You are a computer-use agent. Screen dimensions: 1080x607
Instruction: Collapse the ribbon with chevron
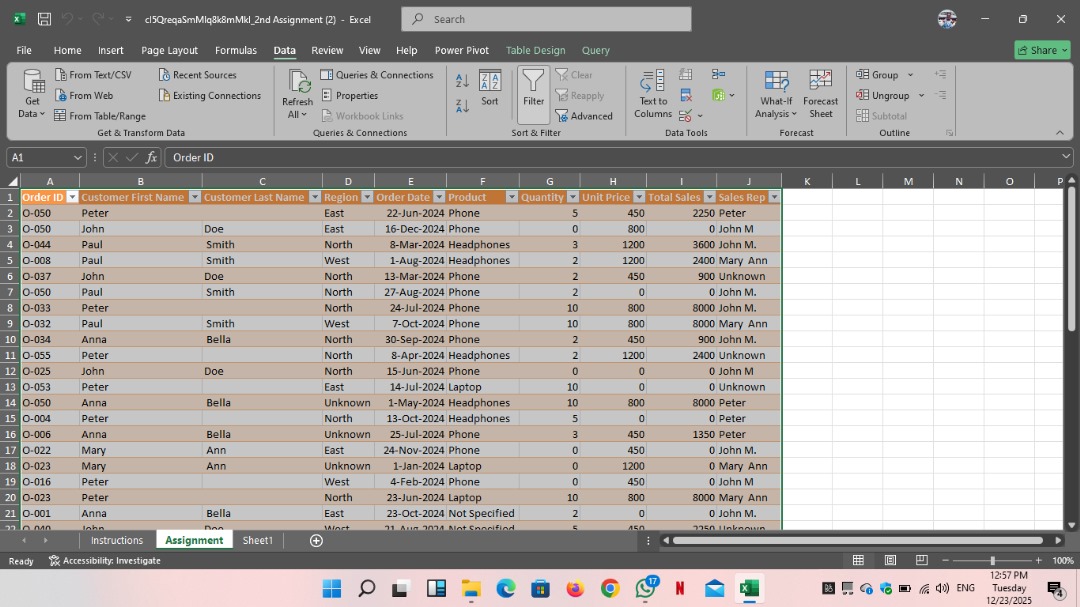click(1059, 133)
